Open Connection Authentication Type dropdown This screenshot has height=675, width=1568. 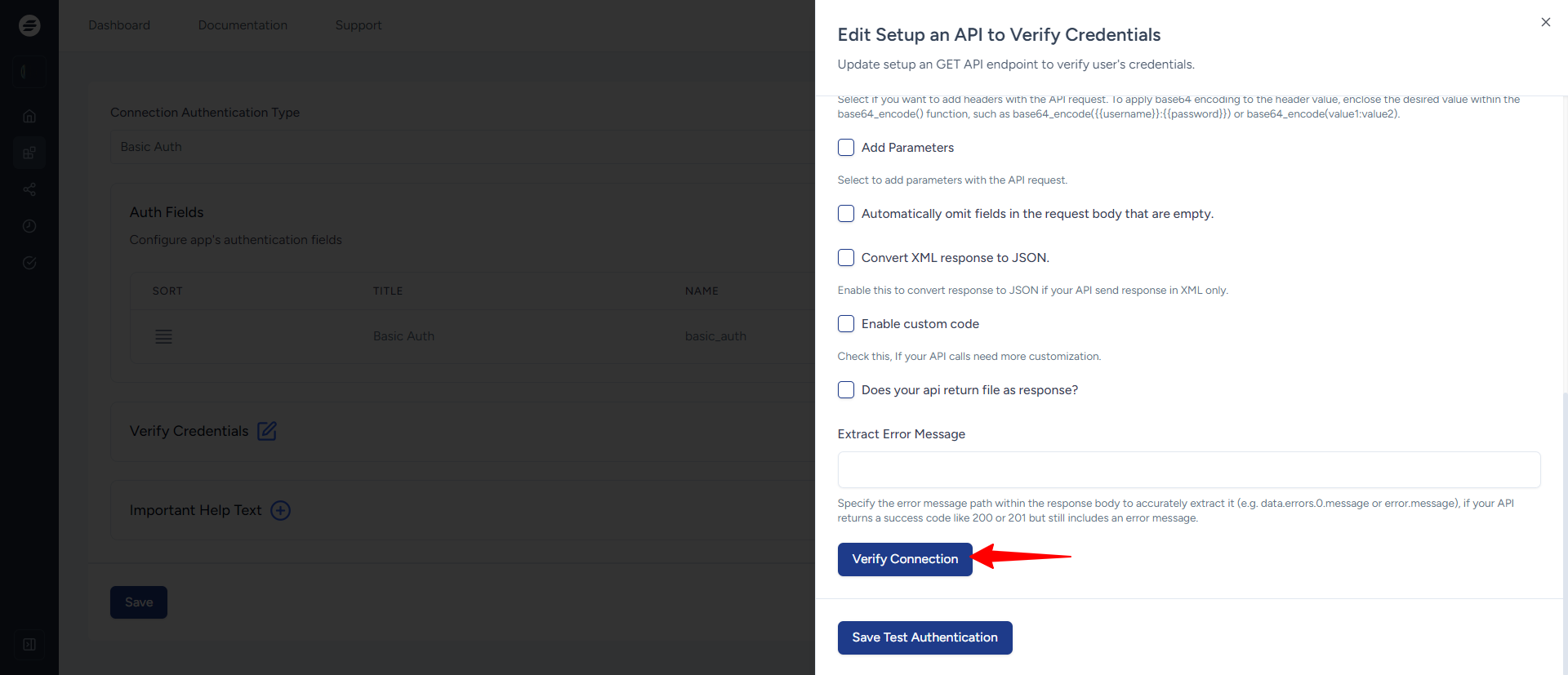tap(461, 147)
